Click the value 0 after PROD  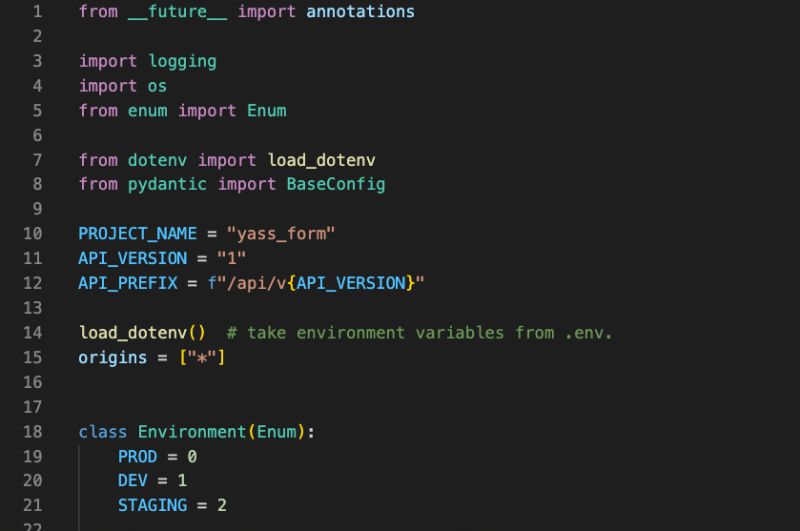tap(192, 457)
